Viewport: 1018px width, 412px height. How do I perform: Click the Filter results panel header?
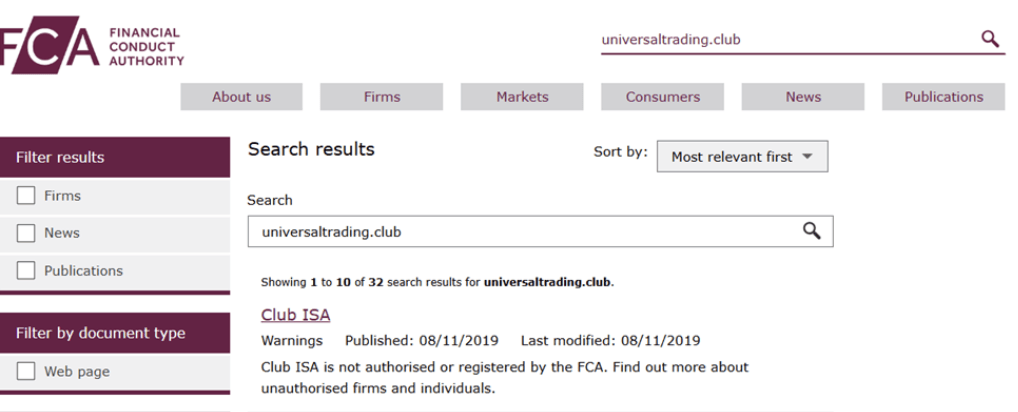[115, 157]
